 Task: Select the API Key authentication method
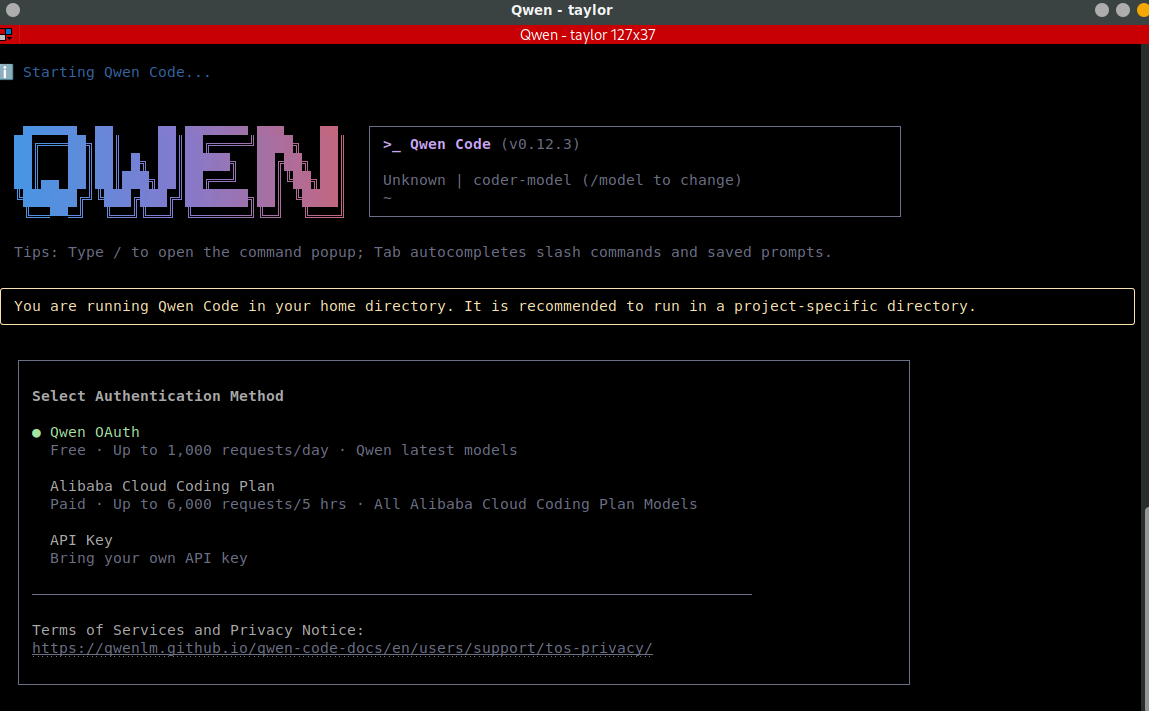pos(81,540)
